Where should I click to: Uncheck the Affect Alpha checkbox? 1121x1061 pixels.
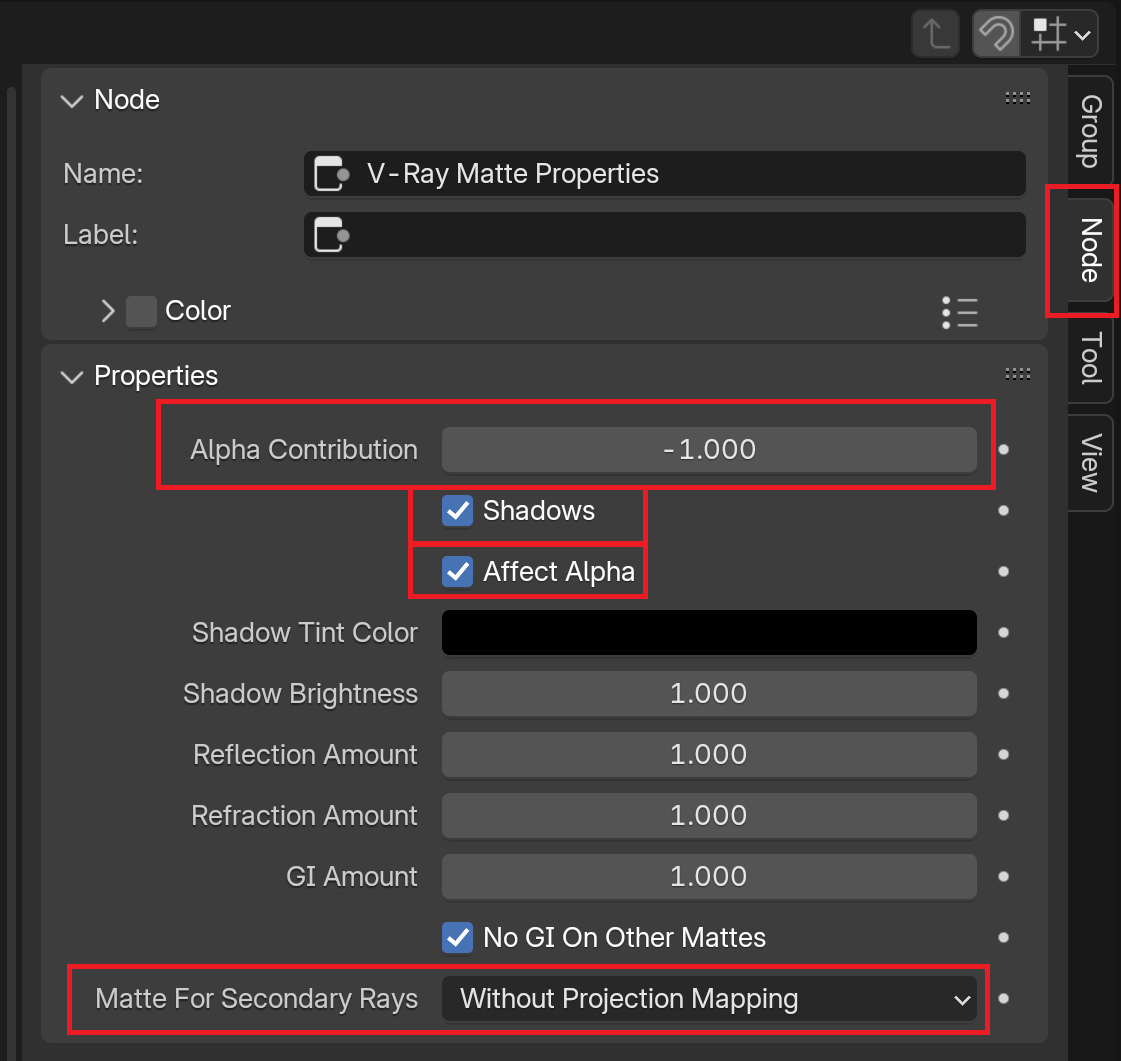(x=458, y=572)
